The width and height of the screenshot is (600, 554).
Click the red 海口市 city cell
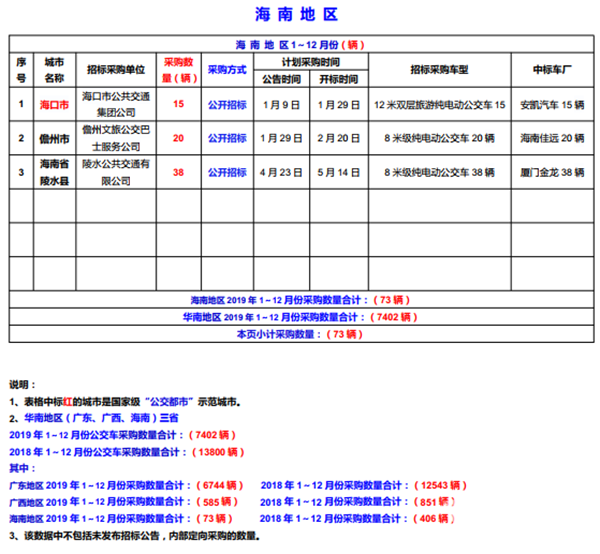point(54,104)
